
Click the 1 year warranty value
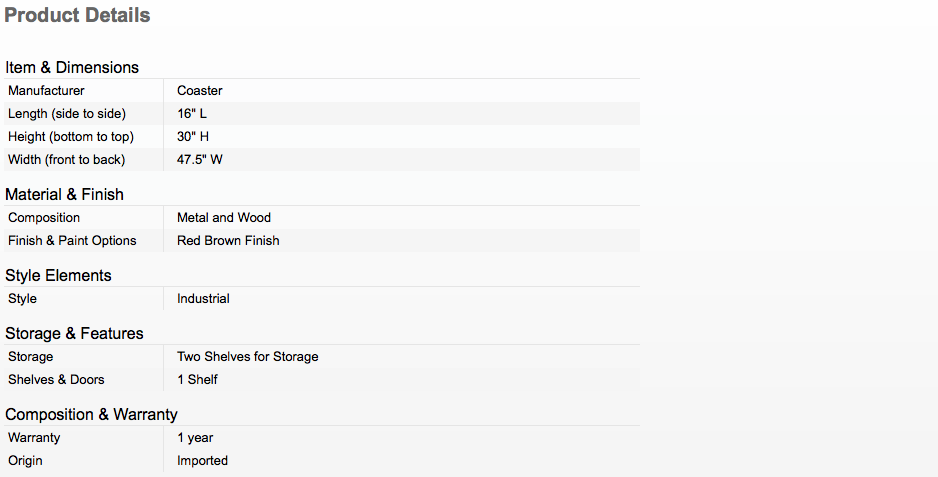pos(195,438)
